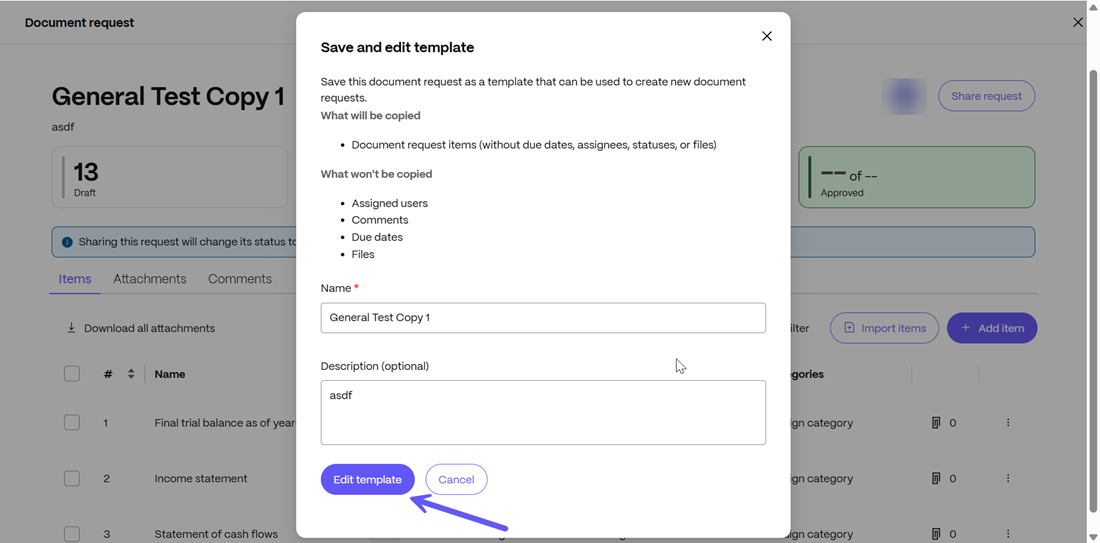Image resolution: width=1100 pixels, height=543 pixels.
Task: Focus the Name input field
Action: point(543,318)
